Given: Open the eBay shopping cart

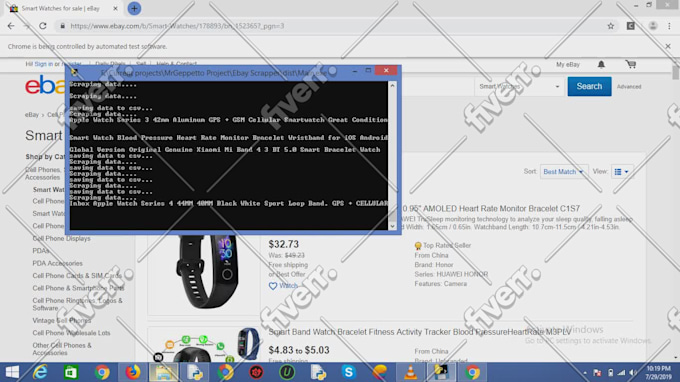Looking at the screenshot, I should coord(631,65).
